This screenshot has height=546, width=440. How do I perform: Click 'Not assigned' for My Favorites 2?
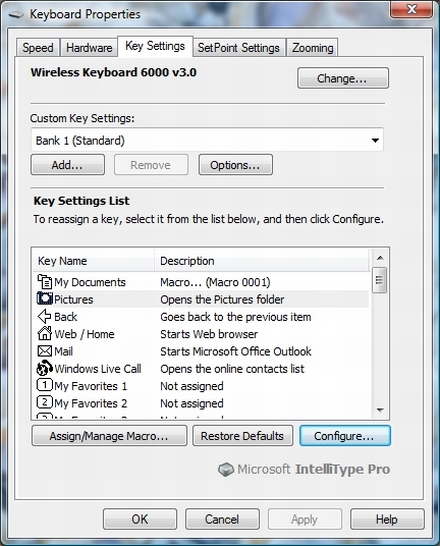[x=192, y=404]
